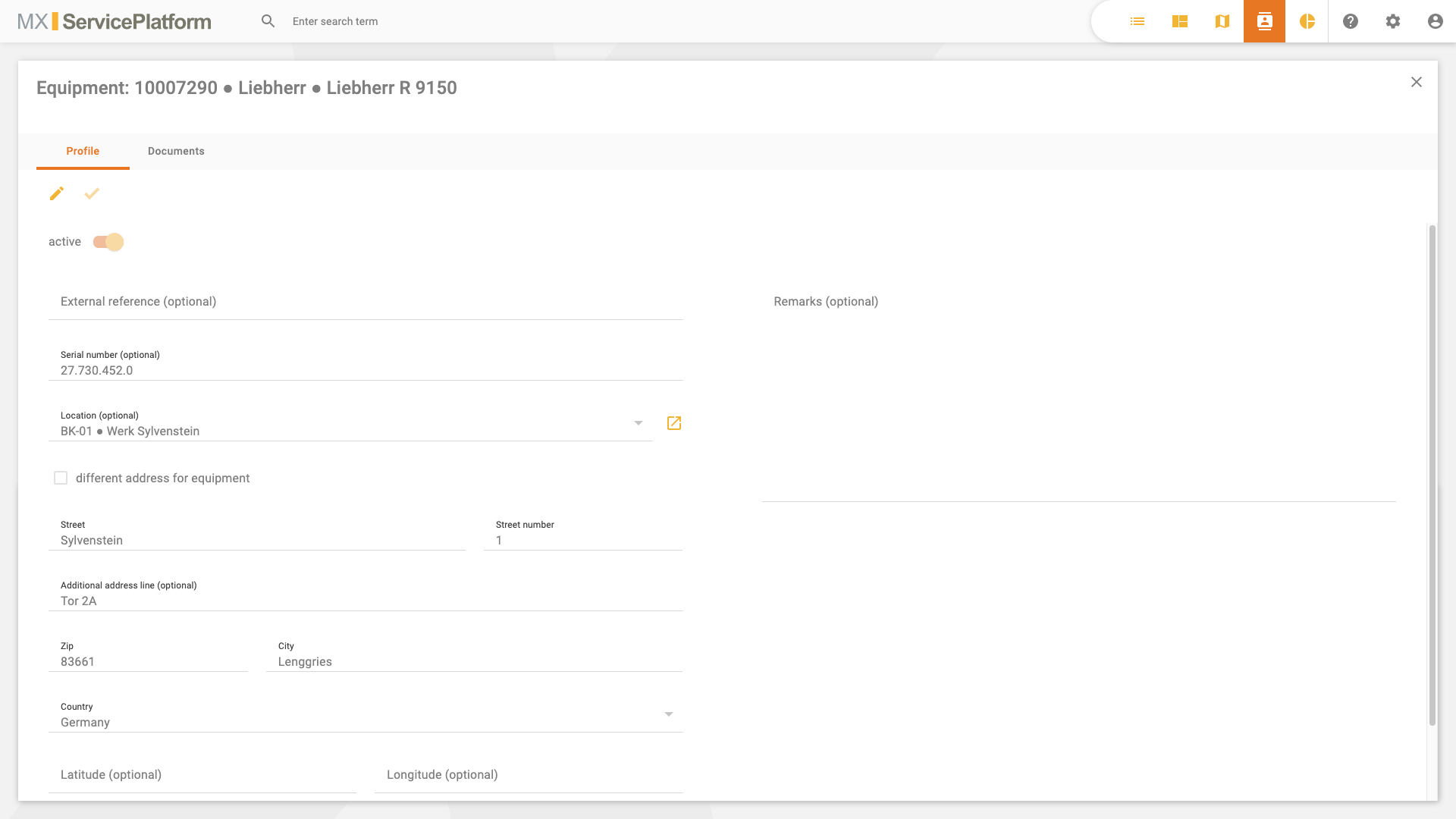
Task: Click the equipment title heading text
Action: (246, 88)
